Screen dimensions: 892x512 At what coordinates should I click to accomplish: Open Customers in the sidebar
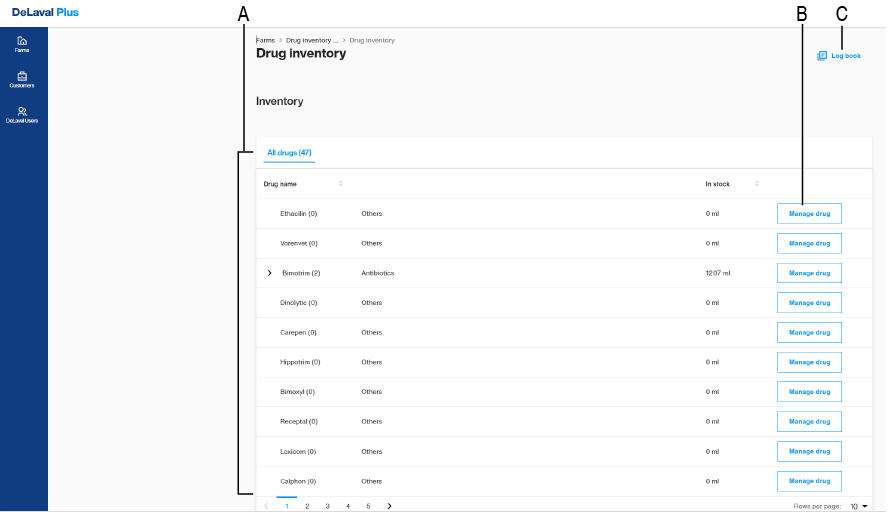point(22,79)
